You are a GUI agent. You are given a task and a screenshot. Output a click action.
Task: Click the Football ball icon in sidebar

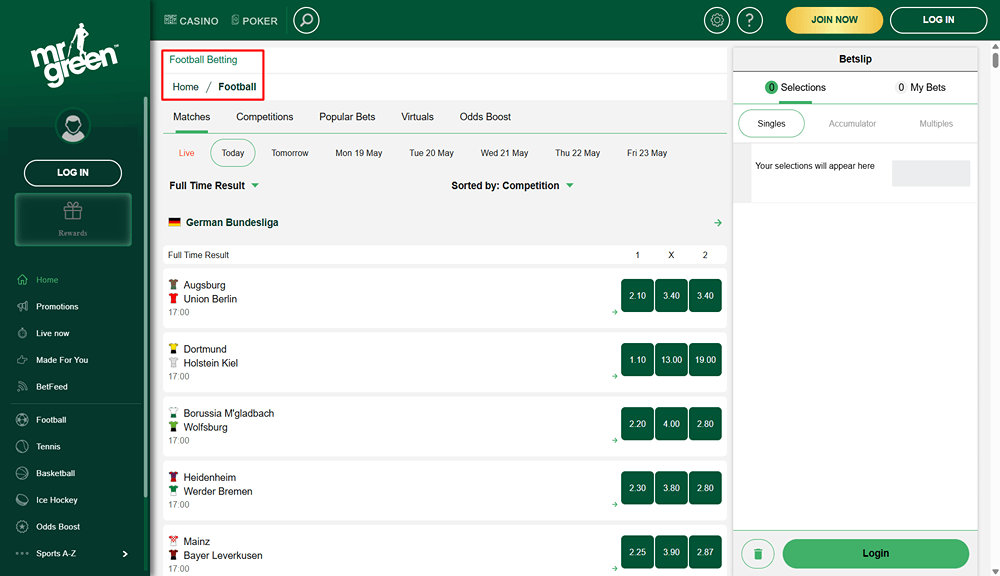pos(22,420)
